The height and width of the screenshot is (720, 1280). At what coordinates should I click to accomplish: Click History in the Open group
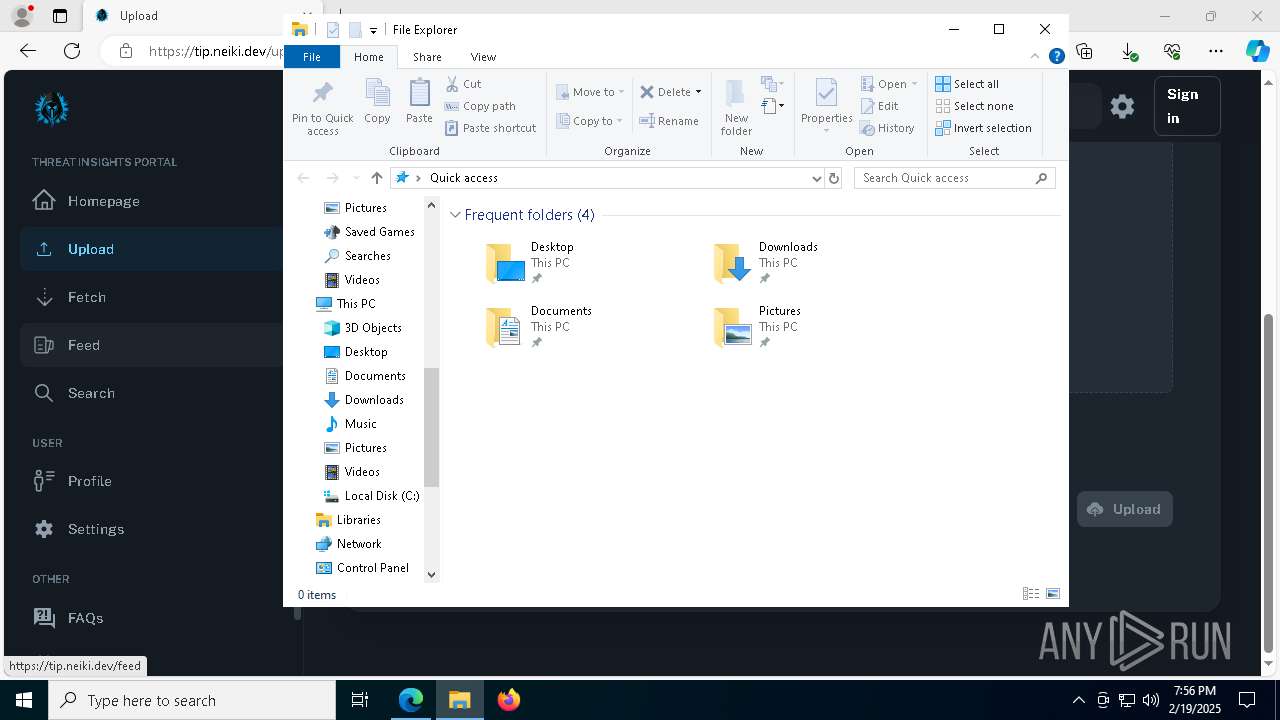click(x=887, y=128)
